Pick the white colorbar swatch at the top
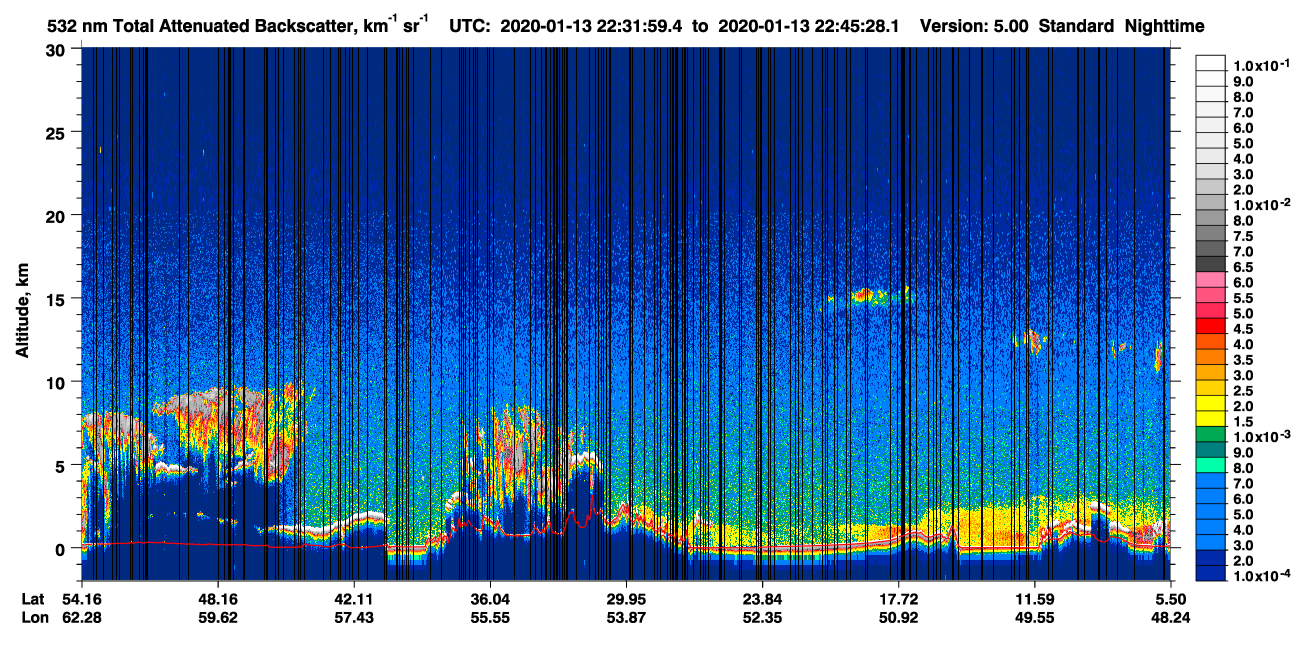Image resolution: width=1300 pixels, height=667 pixels. click(1211, 63)
